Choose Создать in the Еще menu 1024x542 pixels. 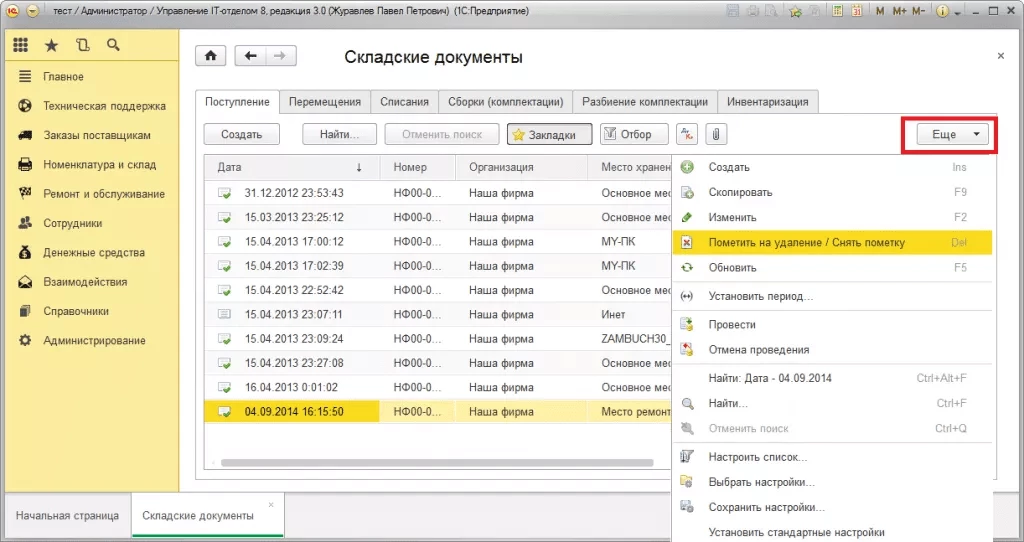tap(833, 167)
